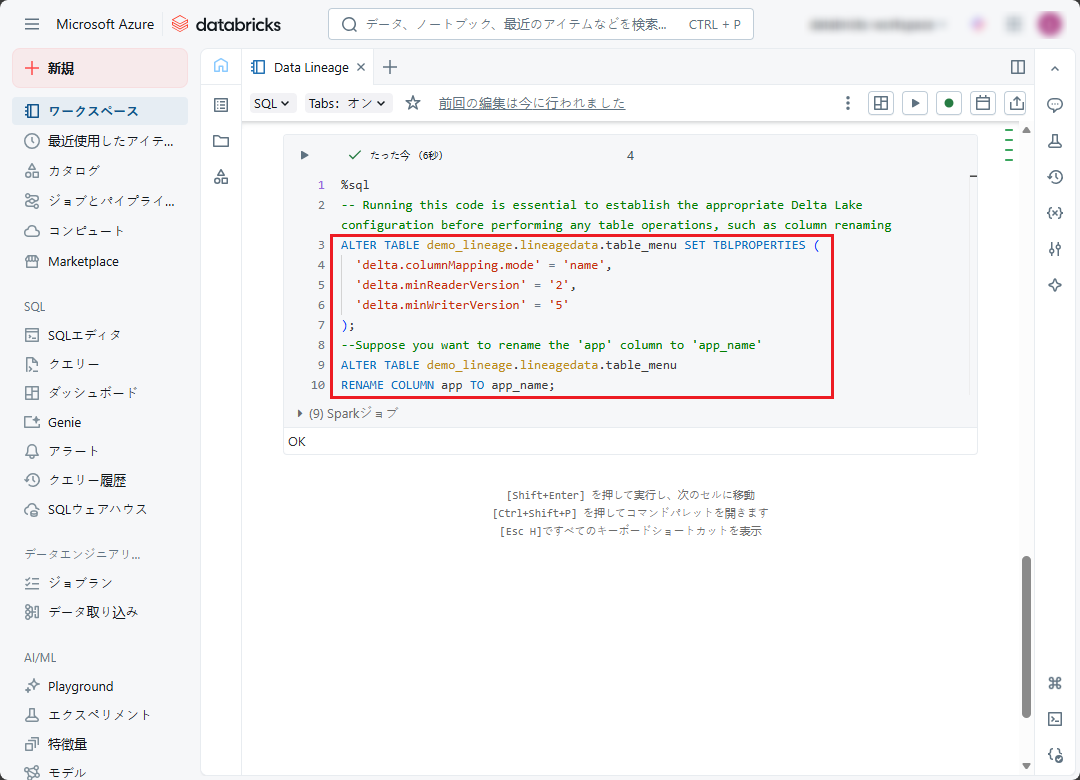Open カタログ in the left sidebar
Viewport: 1080px width, 780px height.
click(74, 171)
